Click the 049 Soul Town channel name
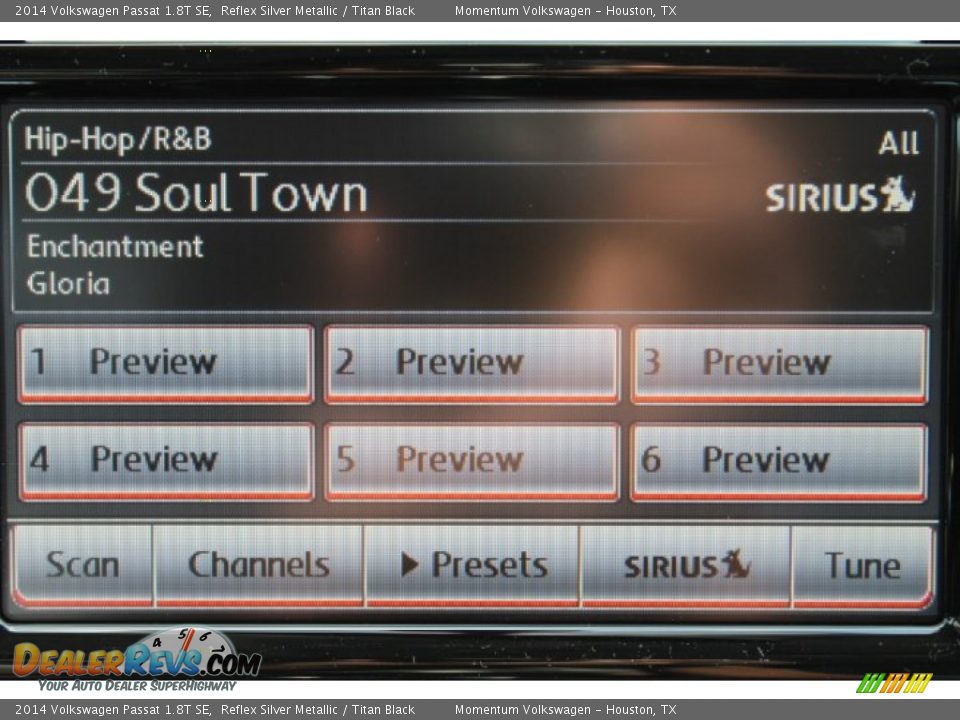Image resolution: width=960 pixels, height=720 pixels. point(196,193)
